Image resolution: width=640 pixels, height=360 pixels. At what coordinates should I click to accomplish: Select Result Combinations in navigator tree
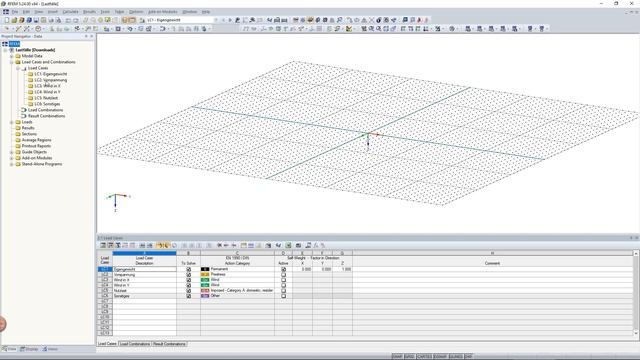[47, 116]
